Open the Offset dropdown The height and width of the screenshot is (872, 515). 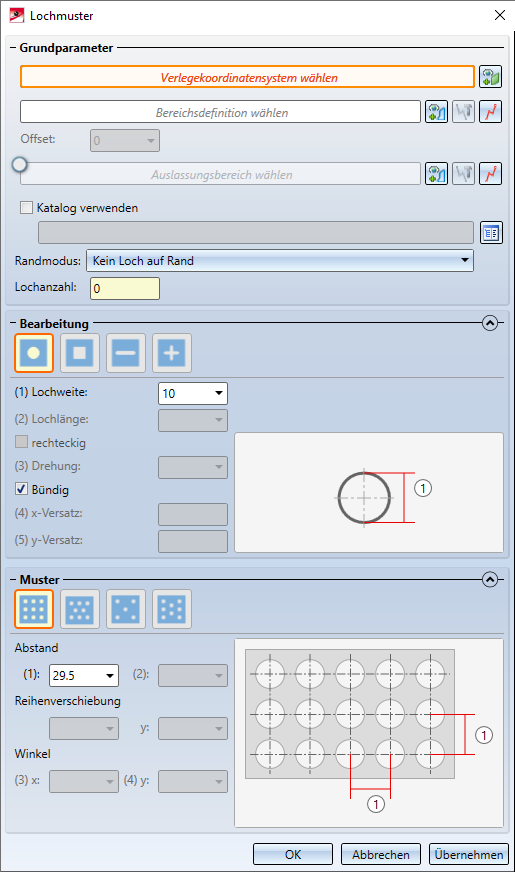(x=125, y=140)
